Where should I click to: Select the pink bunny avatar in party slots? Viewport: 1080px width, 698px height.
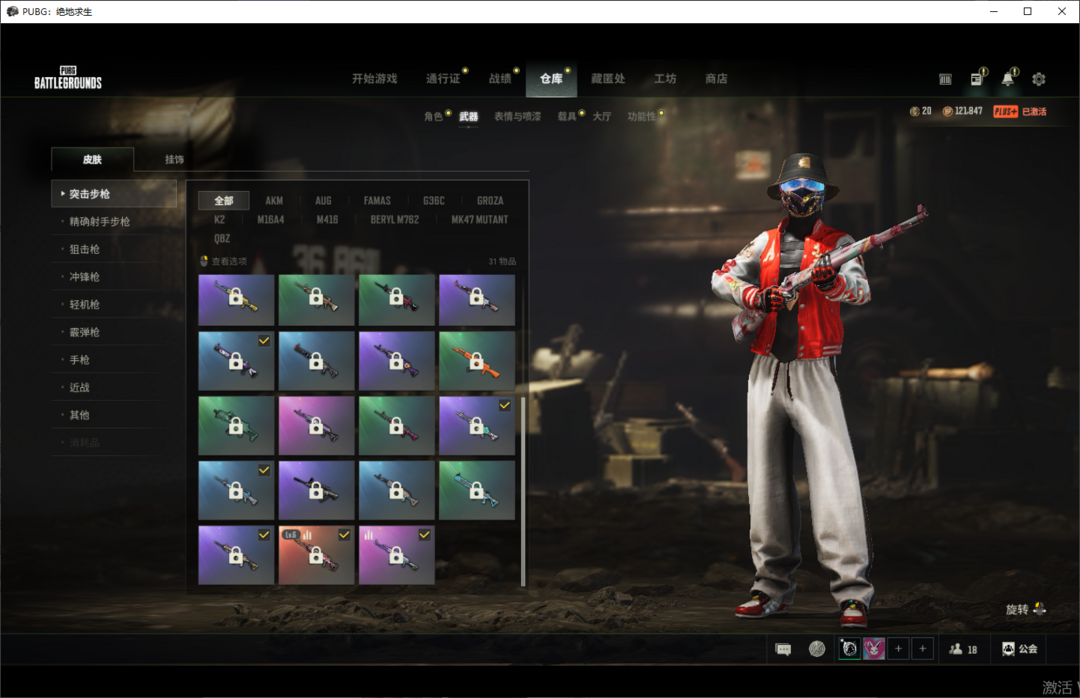pyautogui.click(x=874, y=648)
